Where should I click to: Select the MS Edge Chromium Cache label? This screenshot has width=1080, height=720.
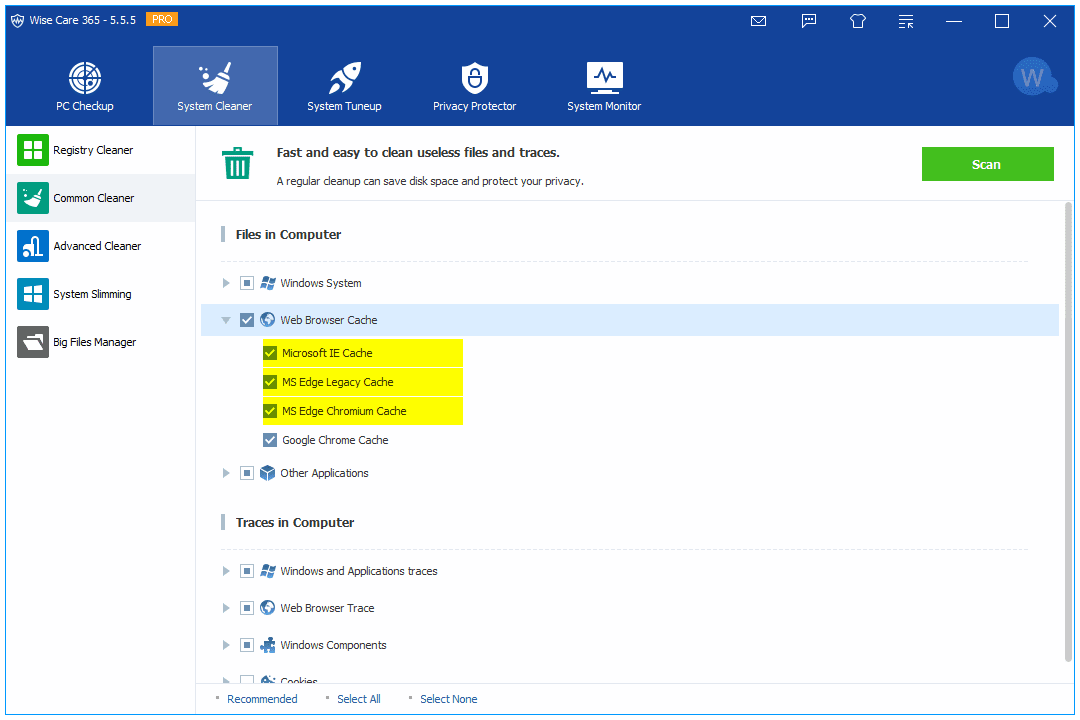pos(344,411)
